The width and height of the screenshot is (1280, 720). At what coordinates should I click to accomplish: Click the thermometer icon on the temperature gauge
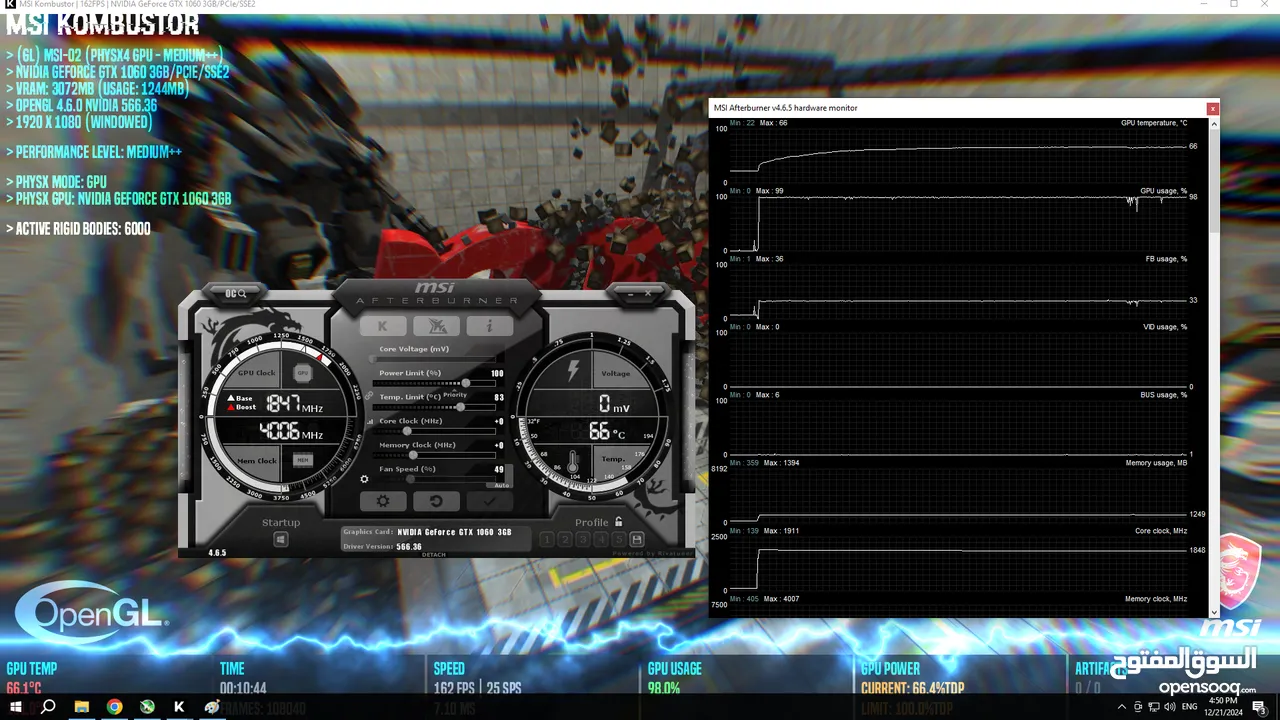(573, 462)
